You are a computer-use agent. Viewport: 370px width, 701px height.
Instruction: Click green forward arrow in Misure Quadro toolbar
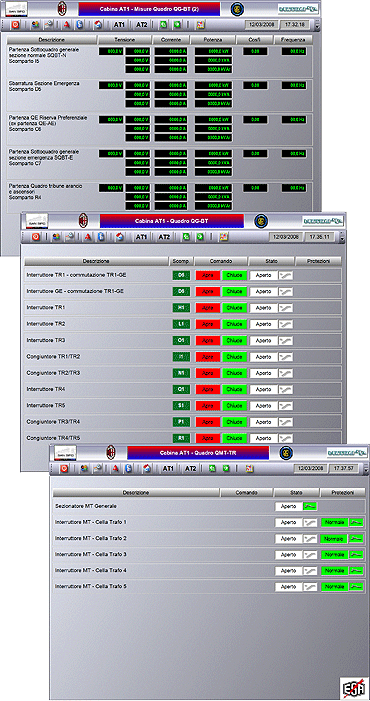pos(177,25)
